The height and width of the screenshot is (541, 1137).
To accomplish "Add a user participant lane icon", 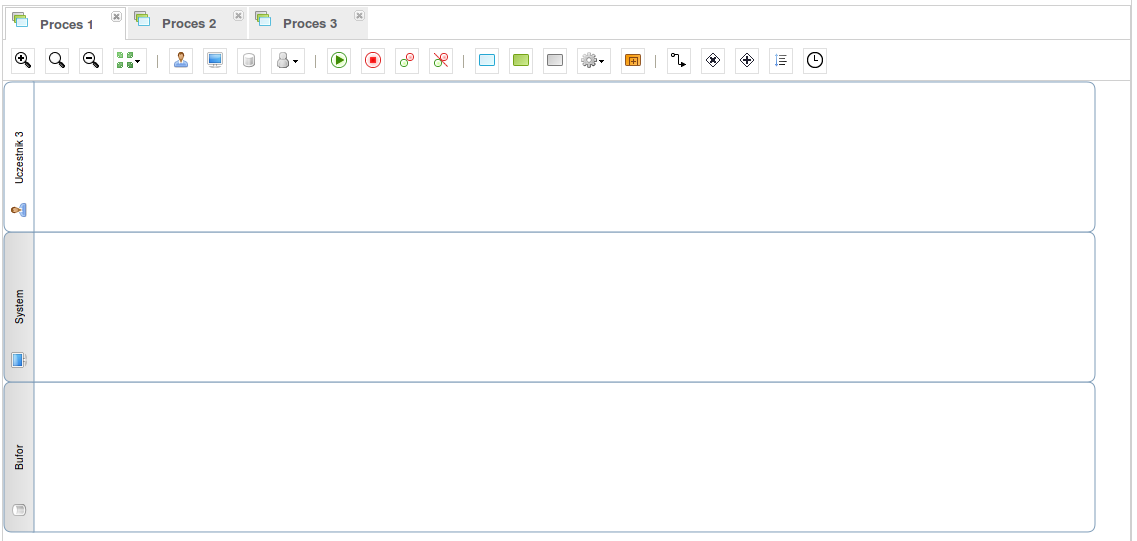I will (x=181, y=61).
